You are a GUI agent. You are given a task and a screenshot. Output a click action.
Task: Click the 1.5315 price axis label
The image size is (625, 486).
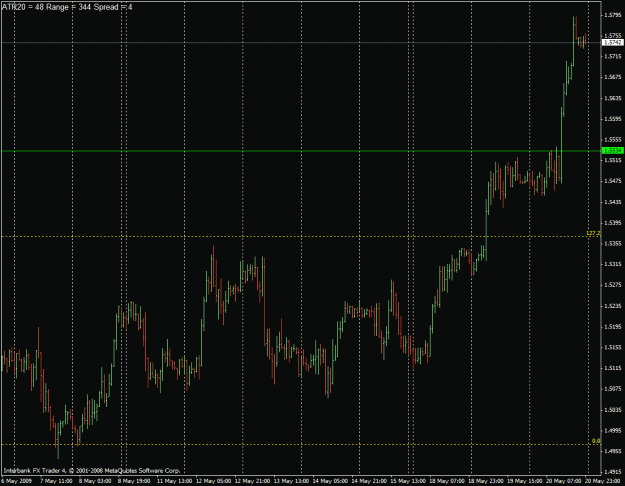pos(613,264)
